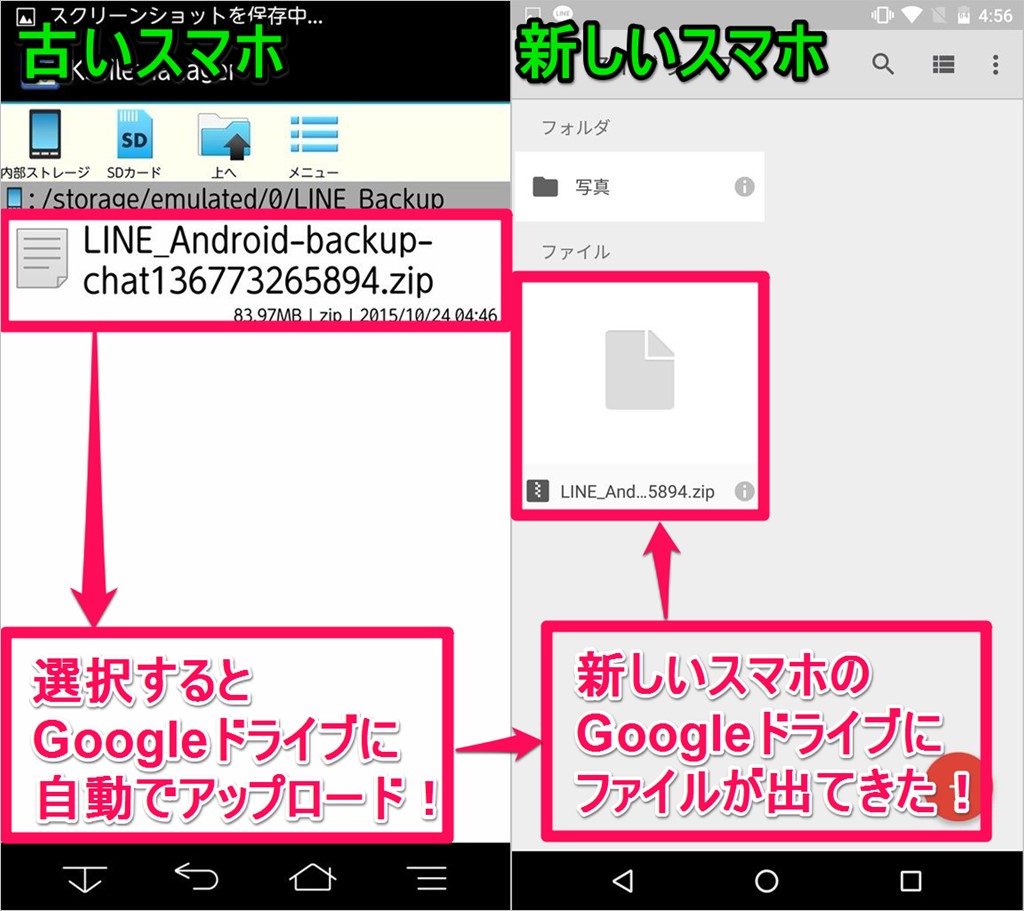This screenshot has height=911, width=1024.
Task: Tap the triangular Back button on new phone
Action: [622, 880]
